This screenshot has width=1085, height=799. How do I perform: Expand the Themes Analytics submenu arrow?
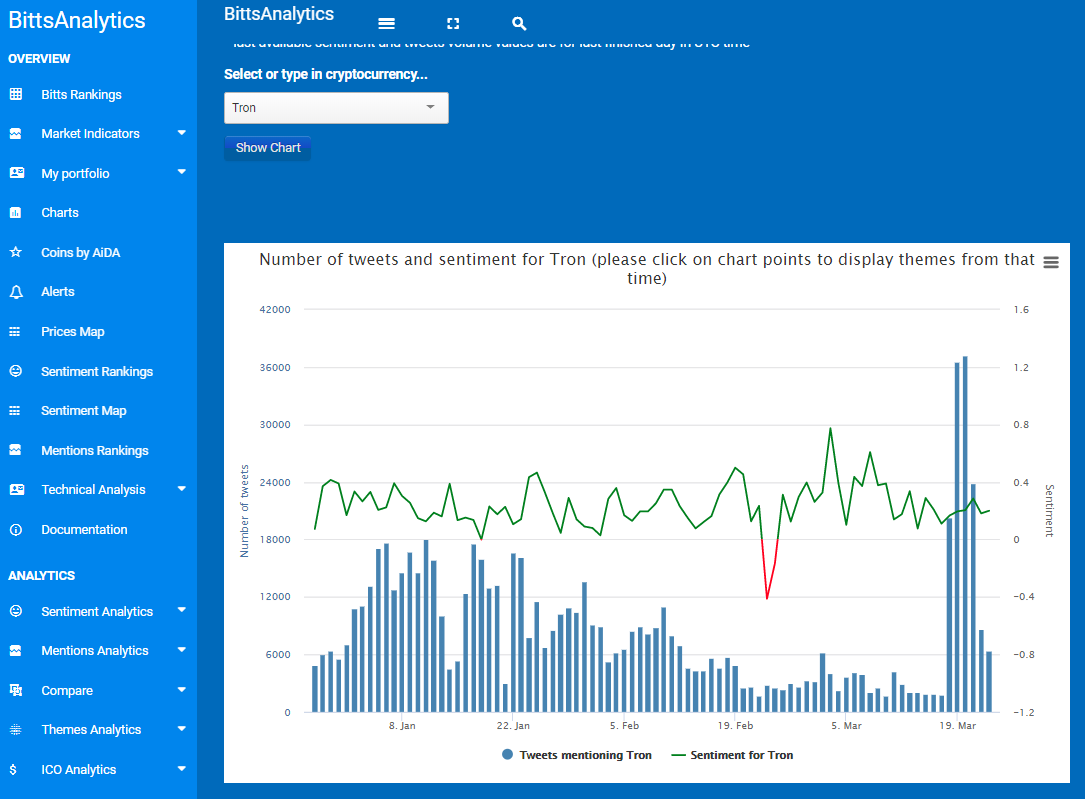182,728
